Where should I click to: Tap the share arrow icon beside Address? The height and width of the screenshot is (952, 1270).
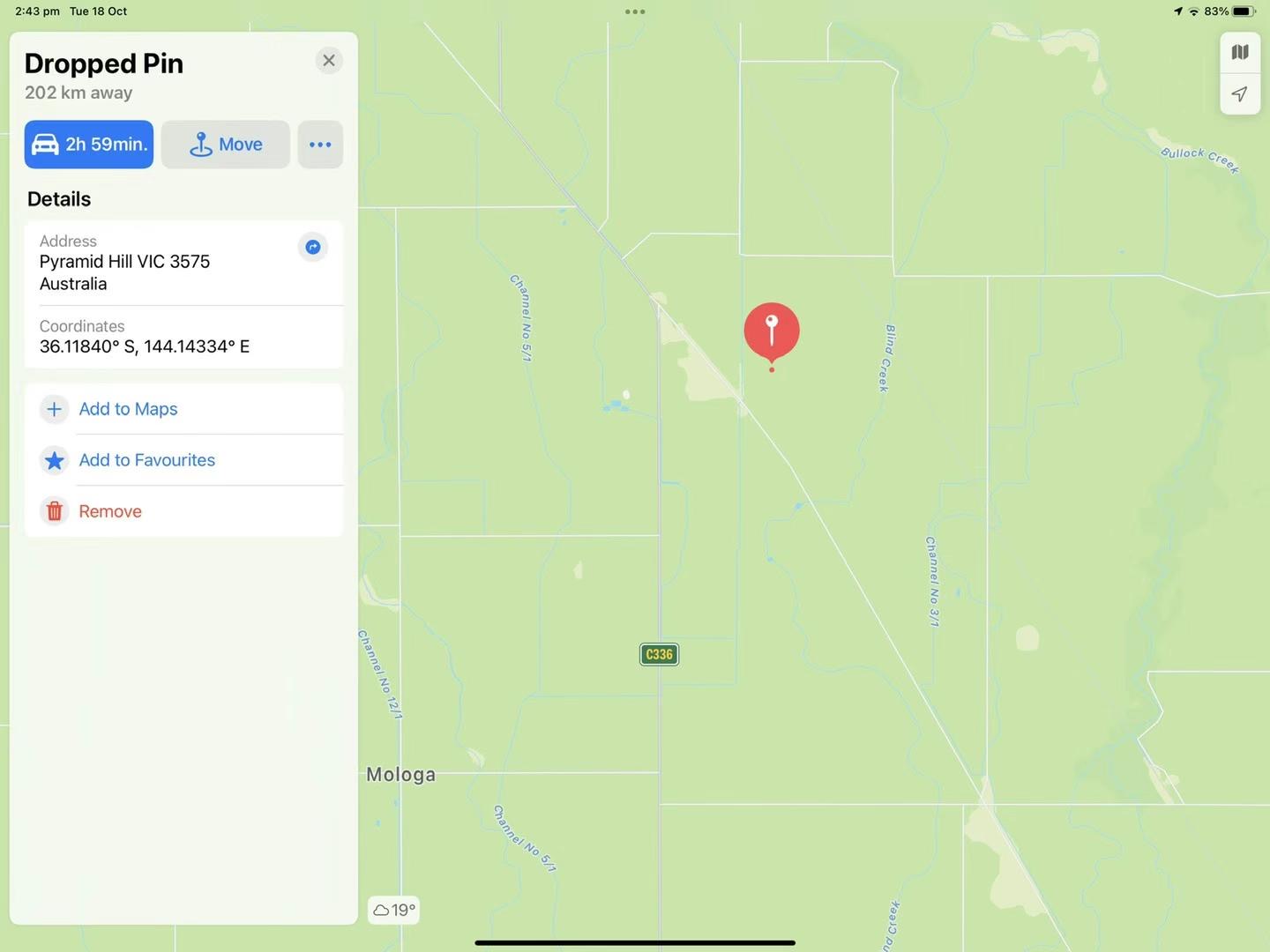(x=312, y=247)
